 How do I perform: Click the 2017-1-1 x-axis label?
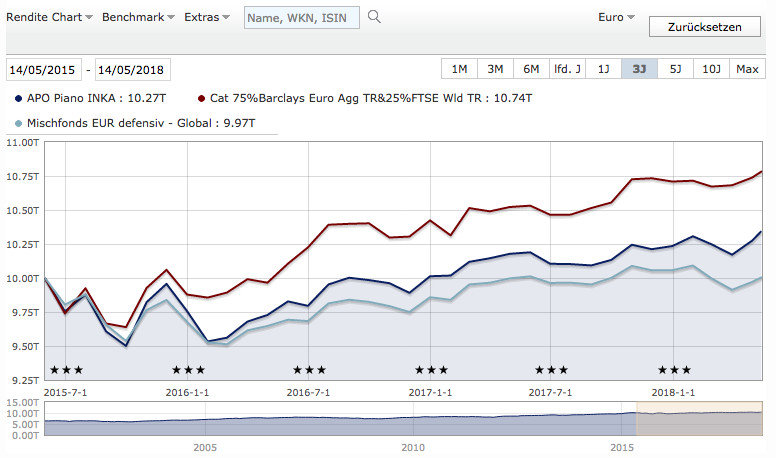click(430, 393)
